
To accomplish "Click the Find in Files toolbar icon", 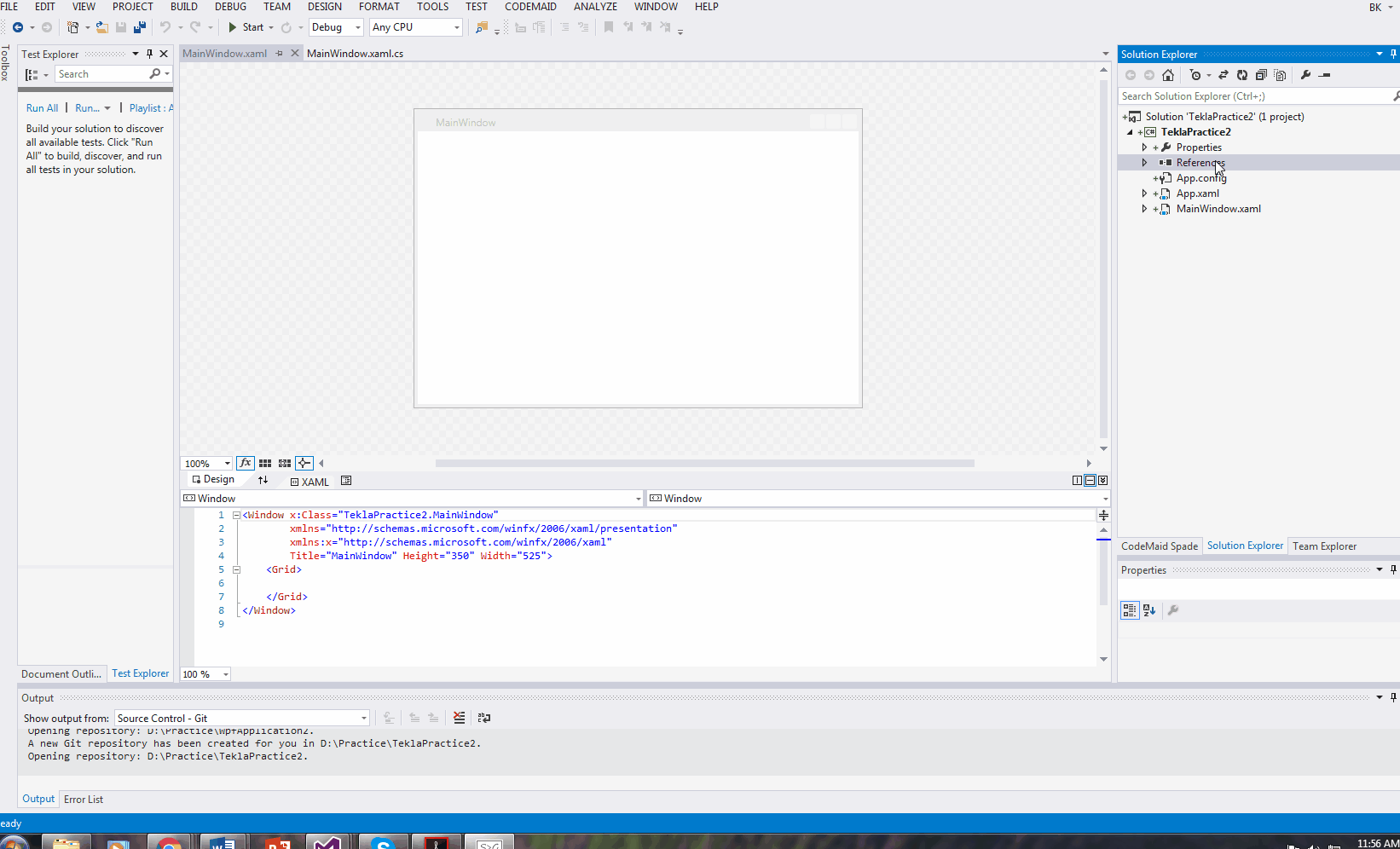I will pyautogui.click(x=482, y=27).
